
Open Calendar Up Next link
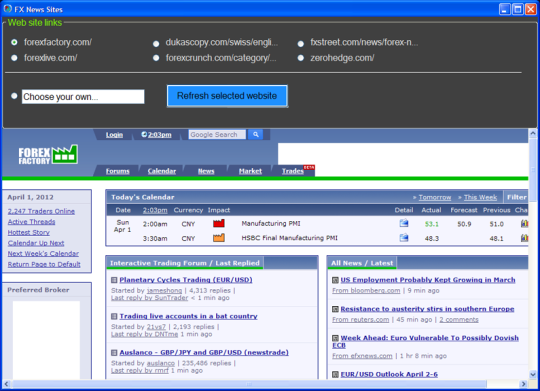pos(36,243)
